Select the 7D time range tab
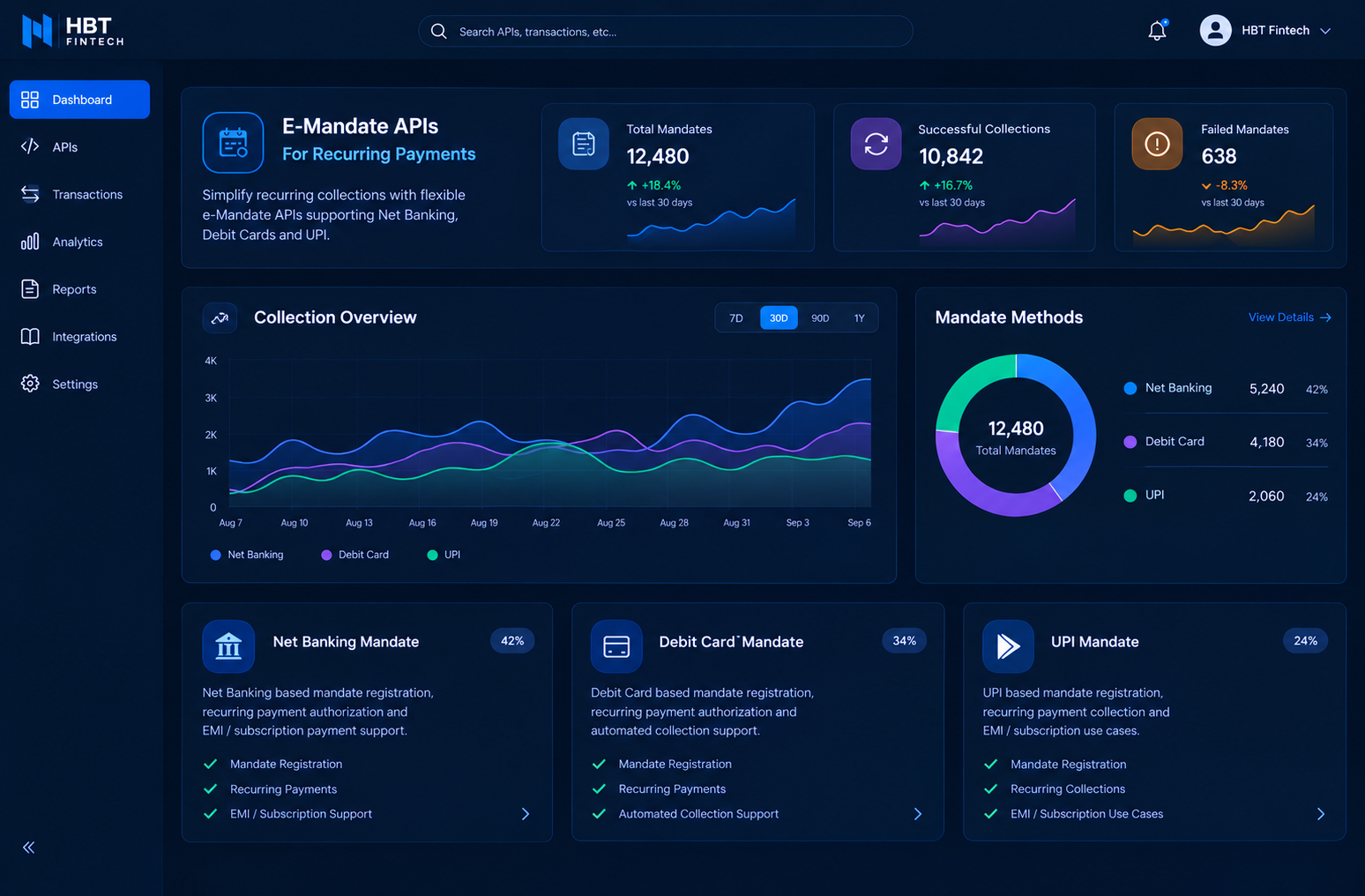 (736, 318)
